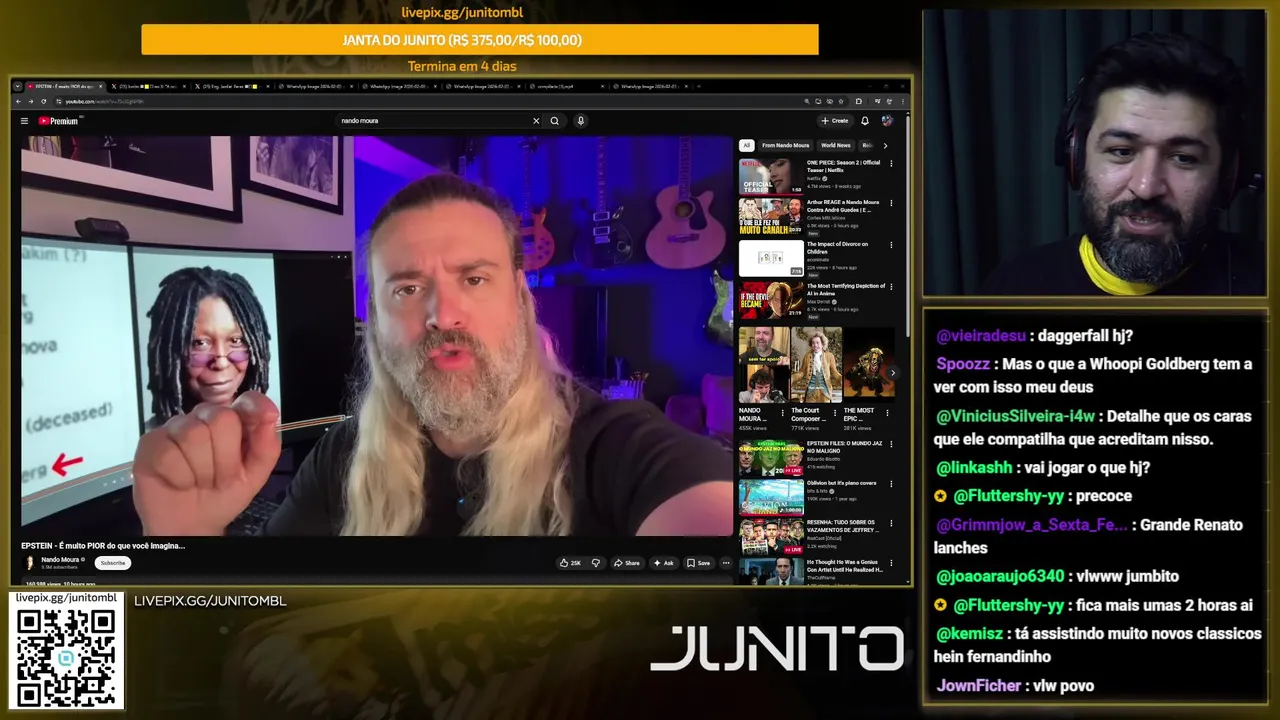
Task: Click chat username '@vieiradesu'
Action: 980,336
